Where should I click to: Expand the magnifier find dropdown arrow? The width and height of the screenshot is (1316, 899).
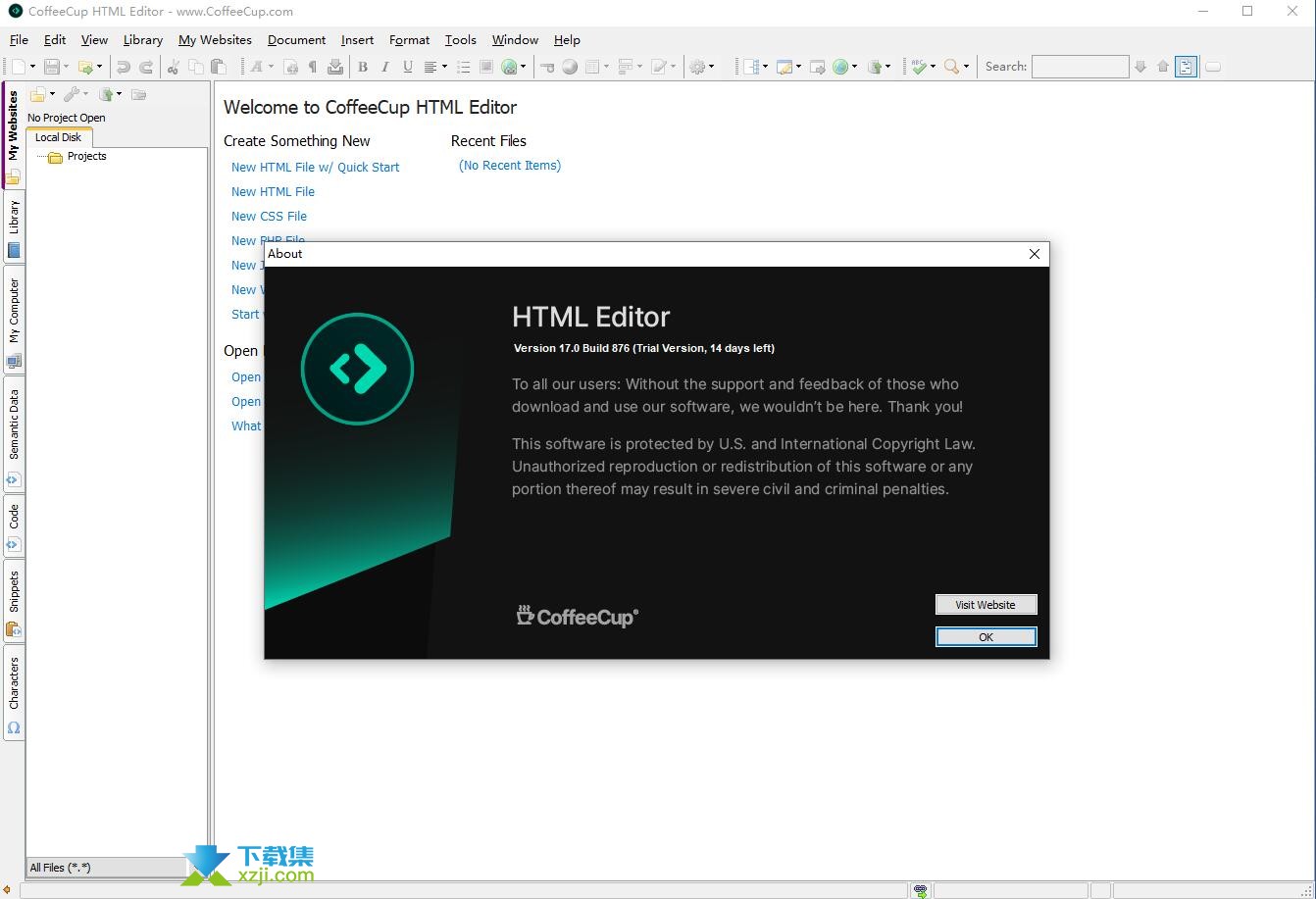966,67
